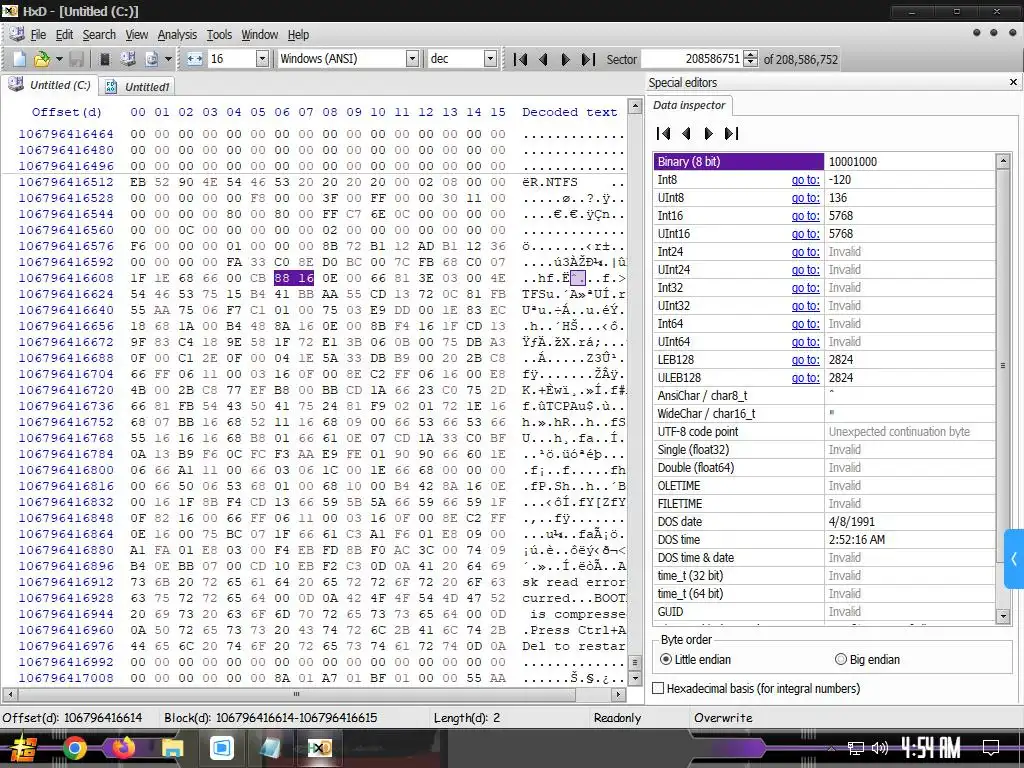Select the Data inspector tab
The image size is (1024, 768).
click(689, 105)
